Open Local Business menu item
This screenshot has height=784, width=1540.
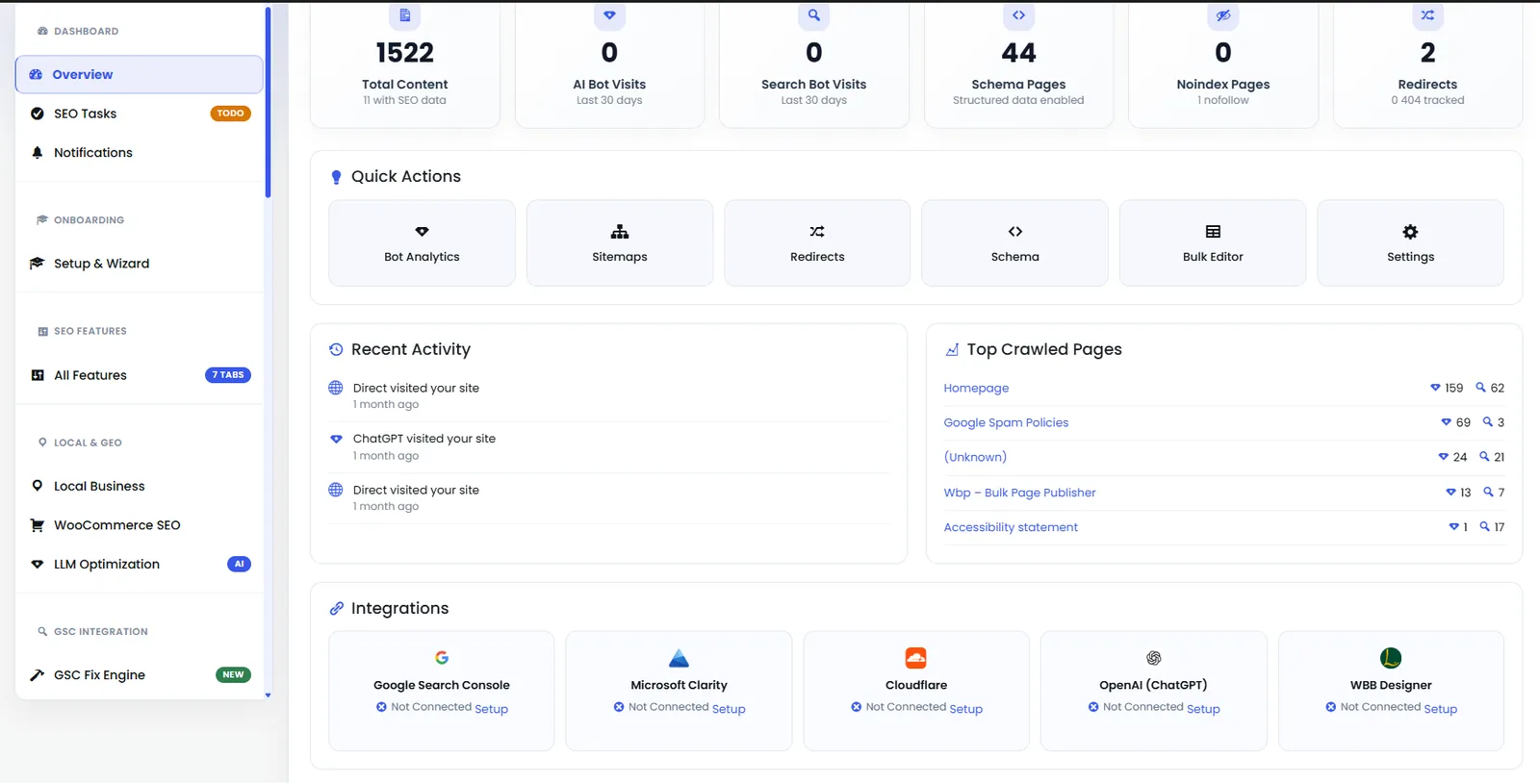click(x=139, y=486)
